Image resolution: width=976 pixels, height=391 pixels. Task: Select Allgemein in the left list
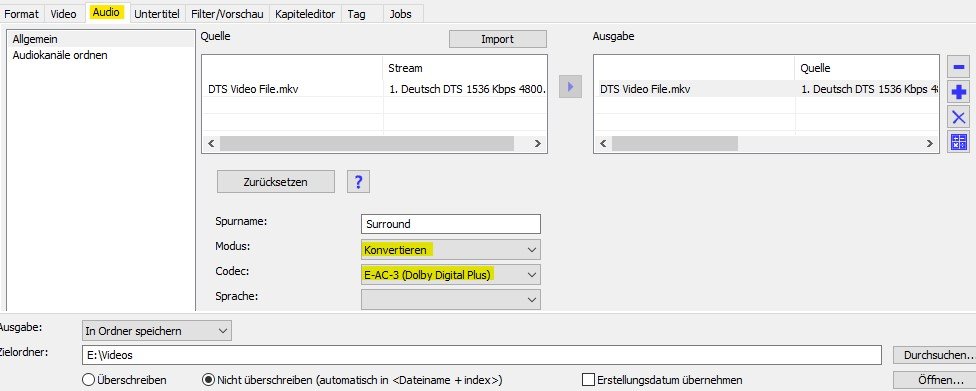[x=100, y=39]
